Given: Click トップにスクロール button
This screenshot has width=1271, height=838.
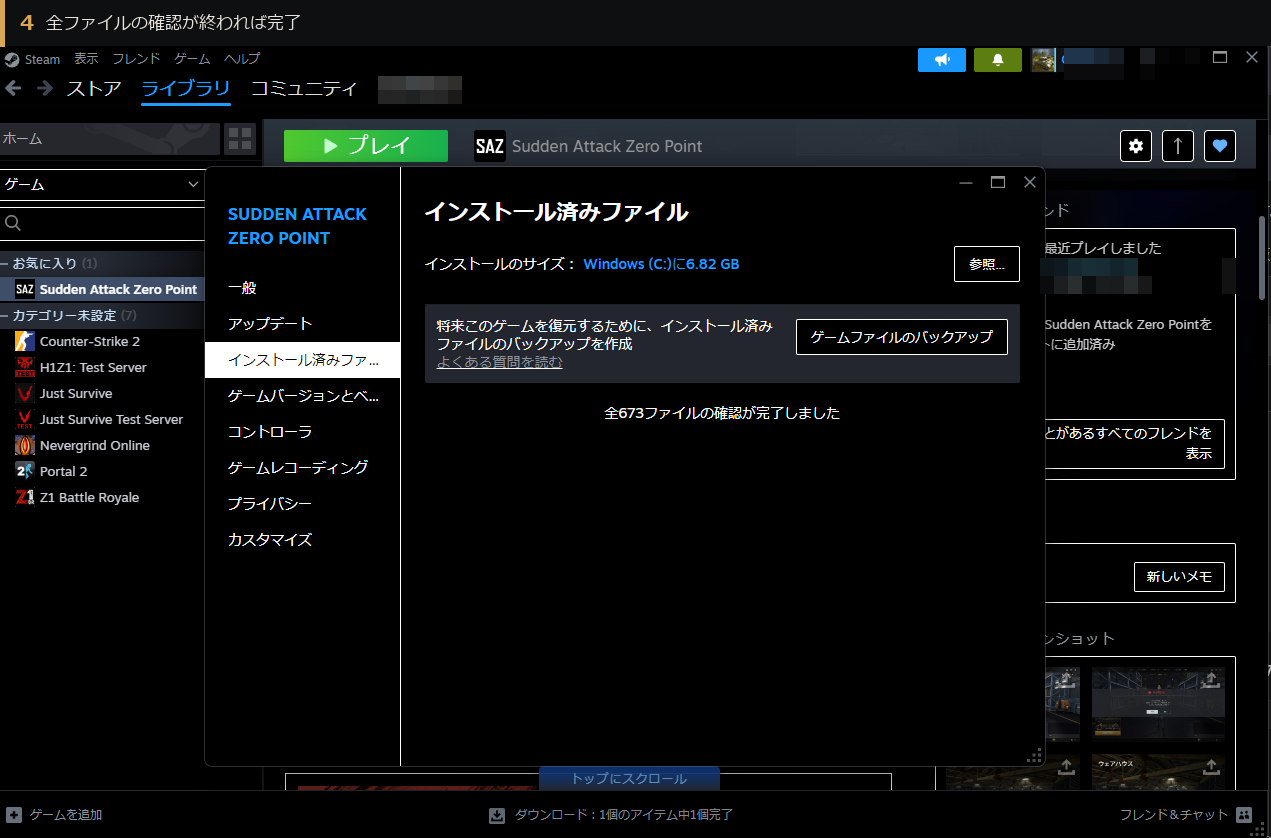Looking at the screenshot, I should pos(629,778).
